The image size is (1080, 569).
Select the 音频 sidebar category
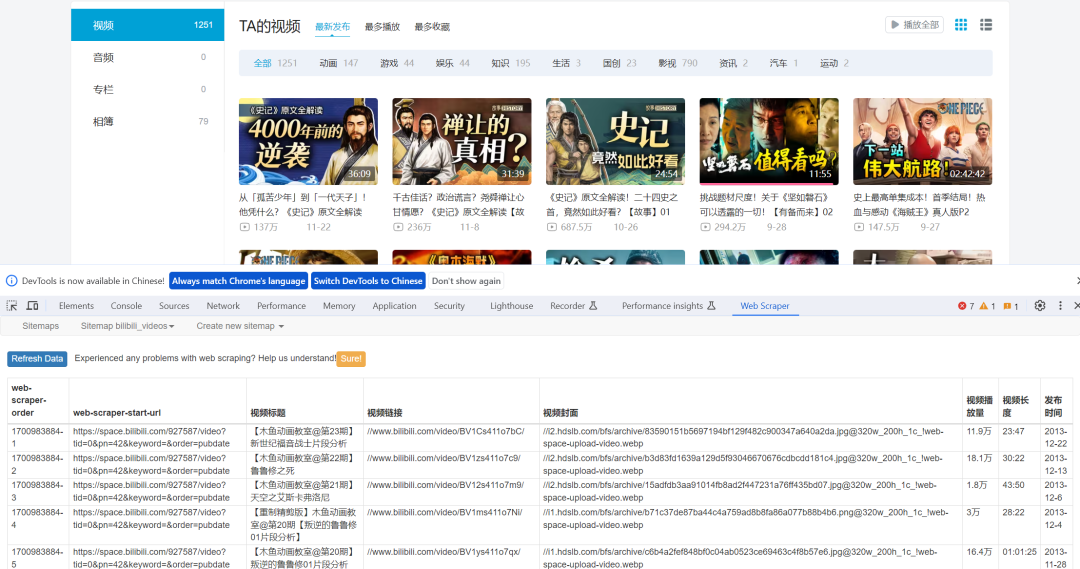point(147,57)
